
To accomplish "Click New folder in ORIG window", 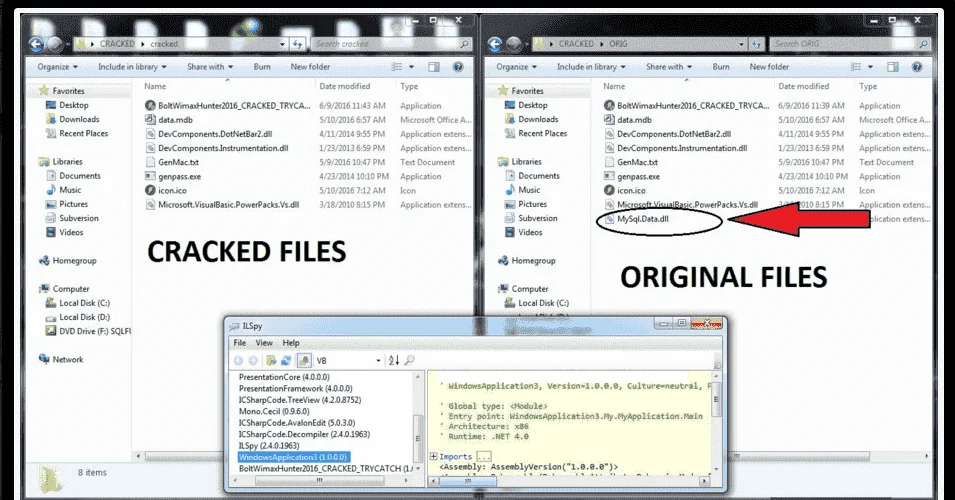I will (x=769, y=66).
